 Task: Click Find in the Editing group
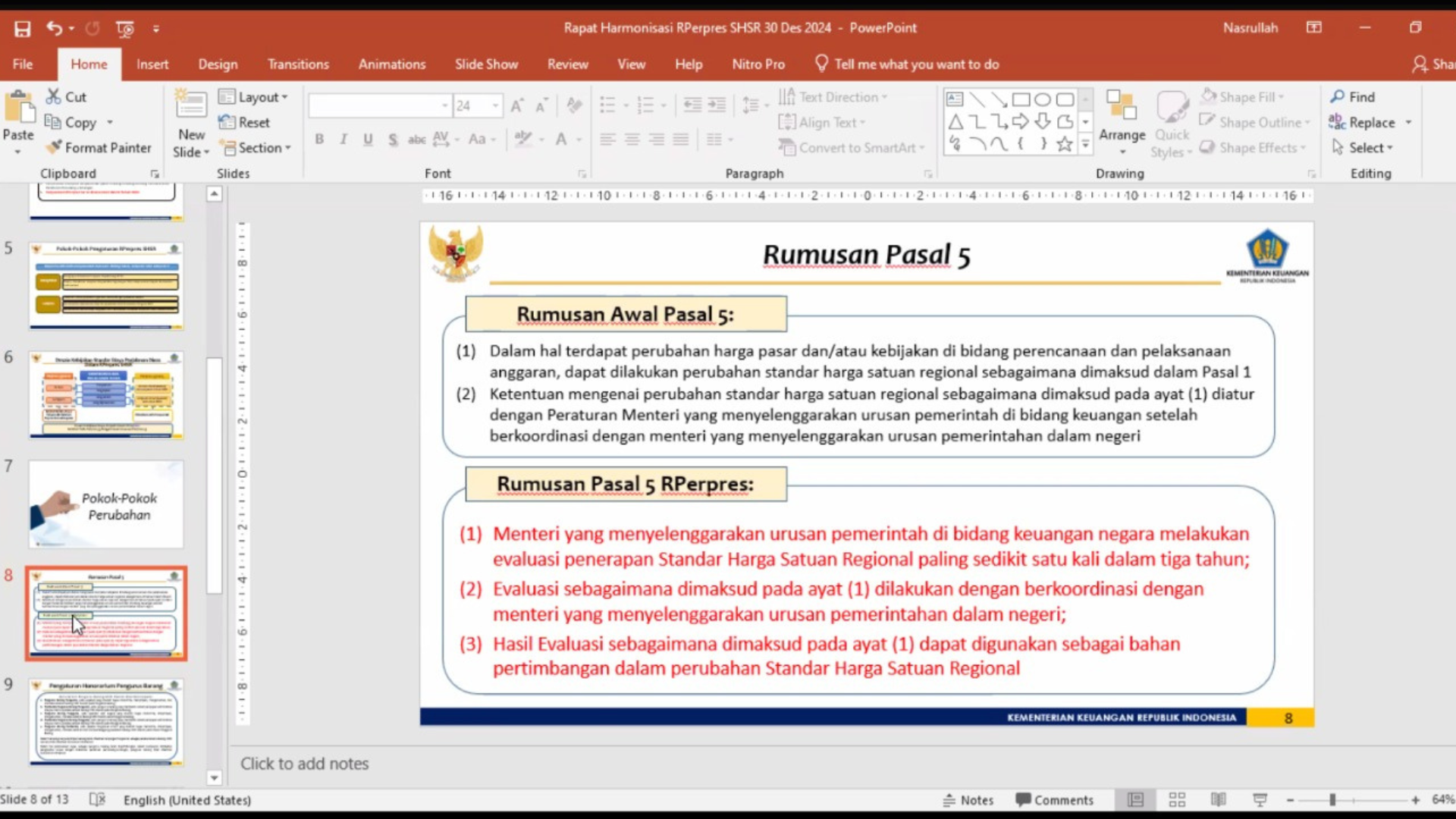coord(1353,97)
